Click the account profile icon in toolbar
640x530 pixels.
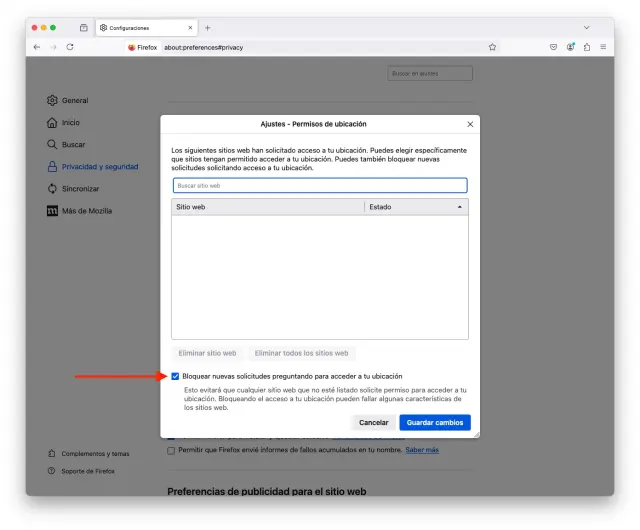570,47
